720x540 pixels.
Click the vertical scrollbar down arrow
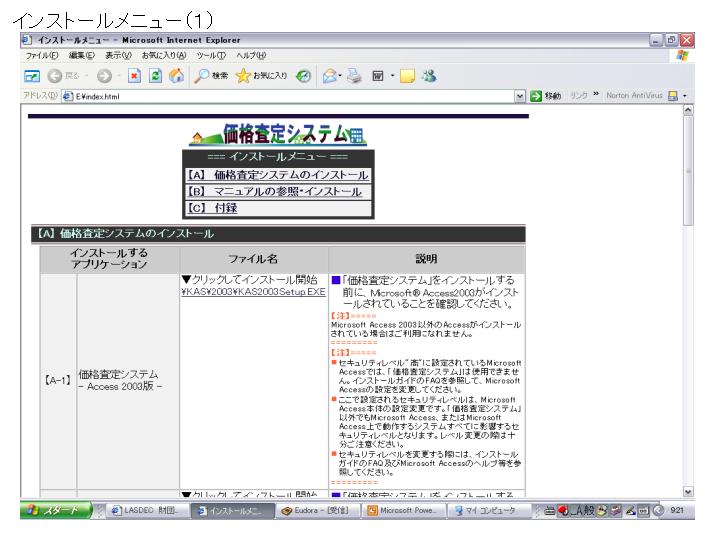click(688, 491)
